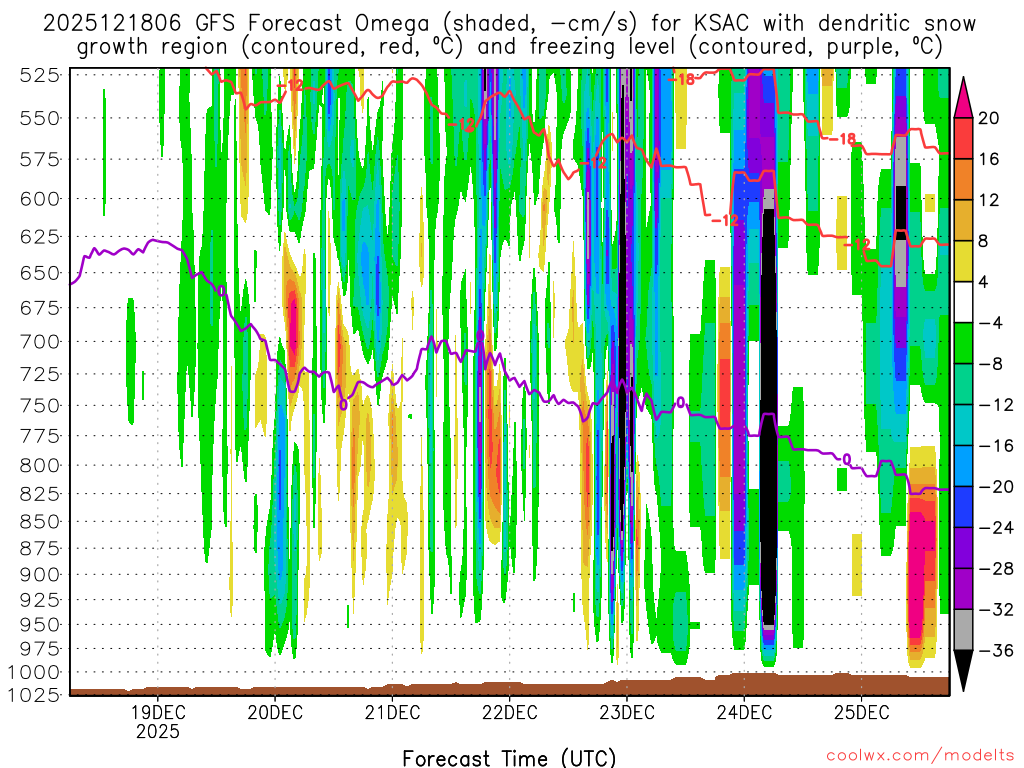Click the gray -32 to -36 colorbar segment

pyautogui.click(x=963, y=630)
